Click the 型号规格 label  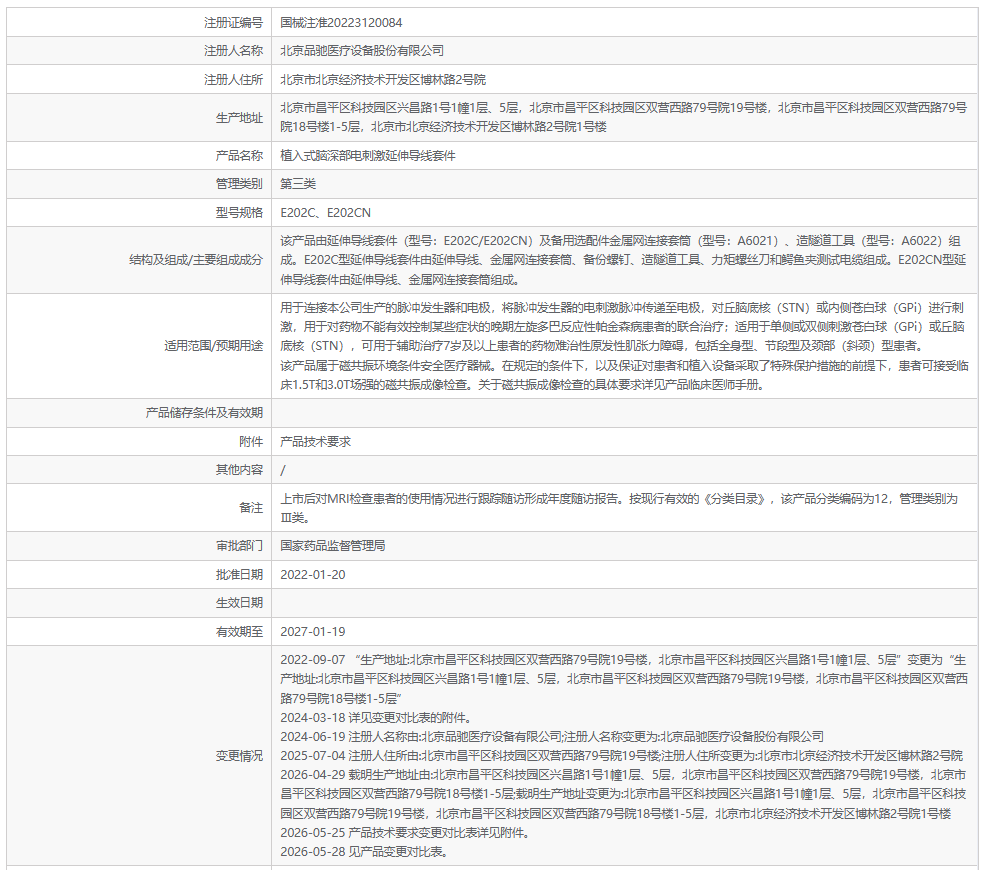pos(239,213)
